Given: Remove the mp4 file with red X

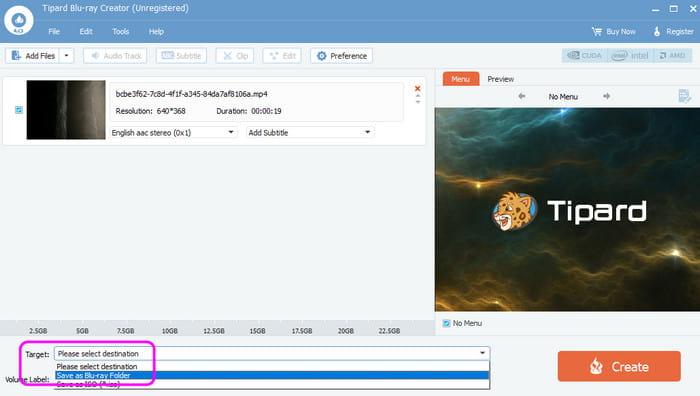Looking at the screenshot, I should (x=417, y=88).
